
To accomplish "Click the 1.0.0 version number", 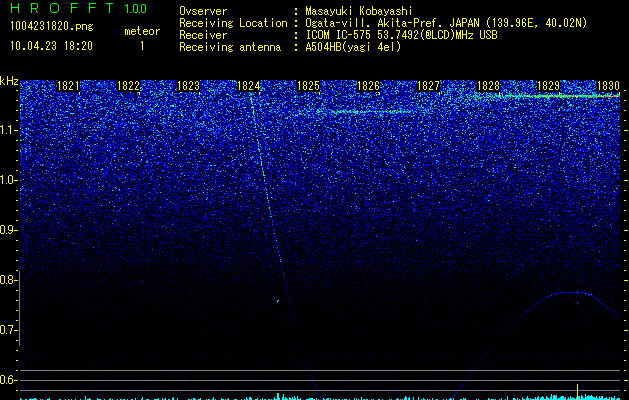I will [135, 9].
